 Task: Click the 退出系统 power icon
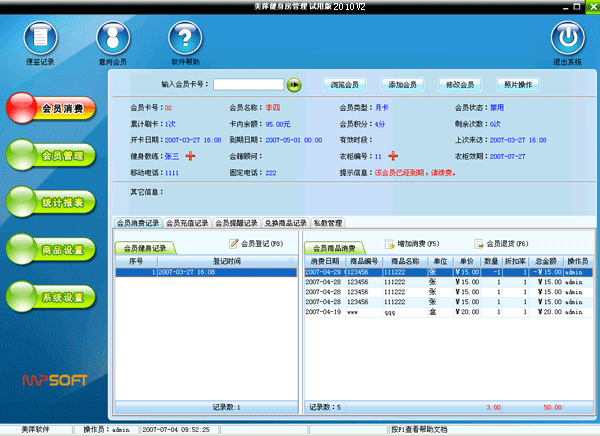tap(567, 40)
